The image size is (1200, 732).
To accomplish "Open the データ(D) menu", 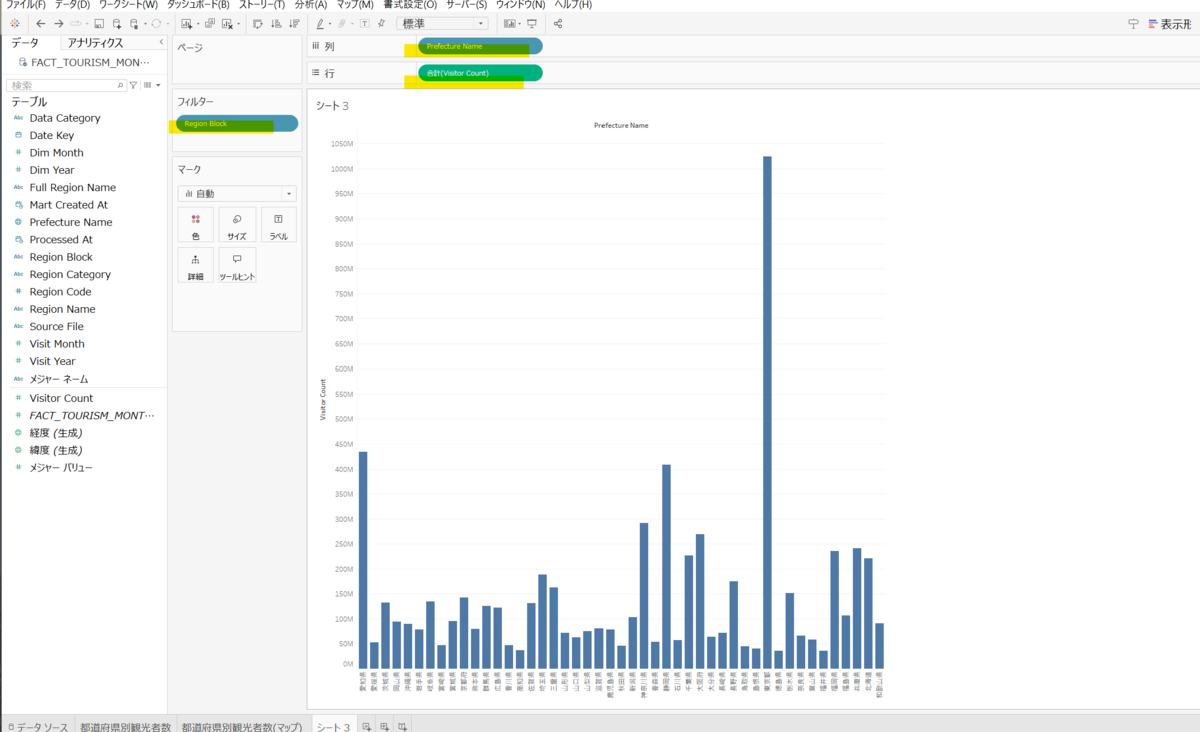I will (x=72, y=5).
